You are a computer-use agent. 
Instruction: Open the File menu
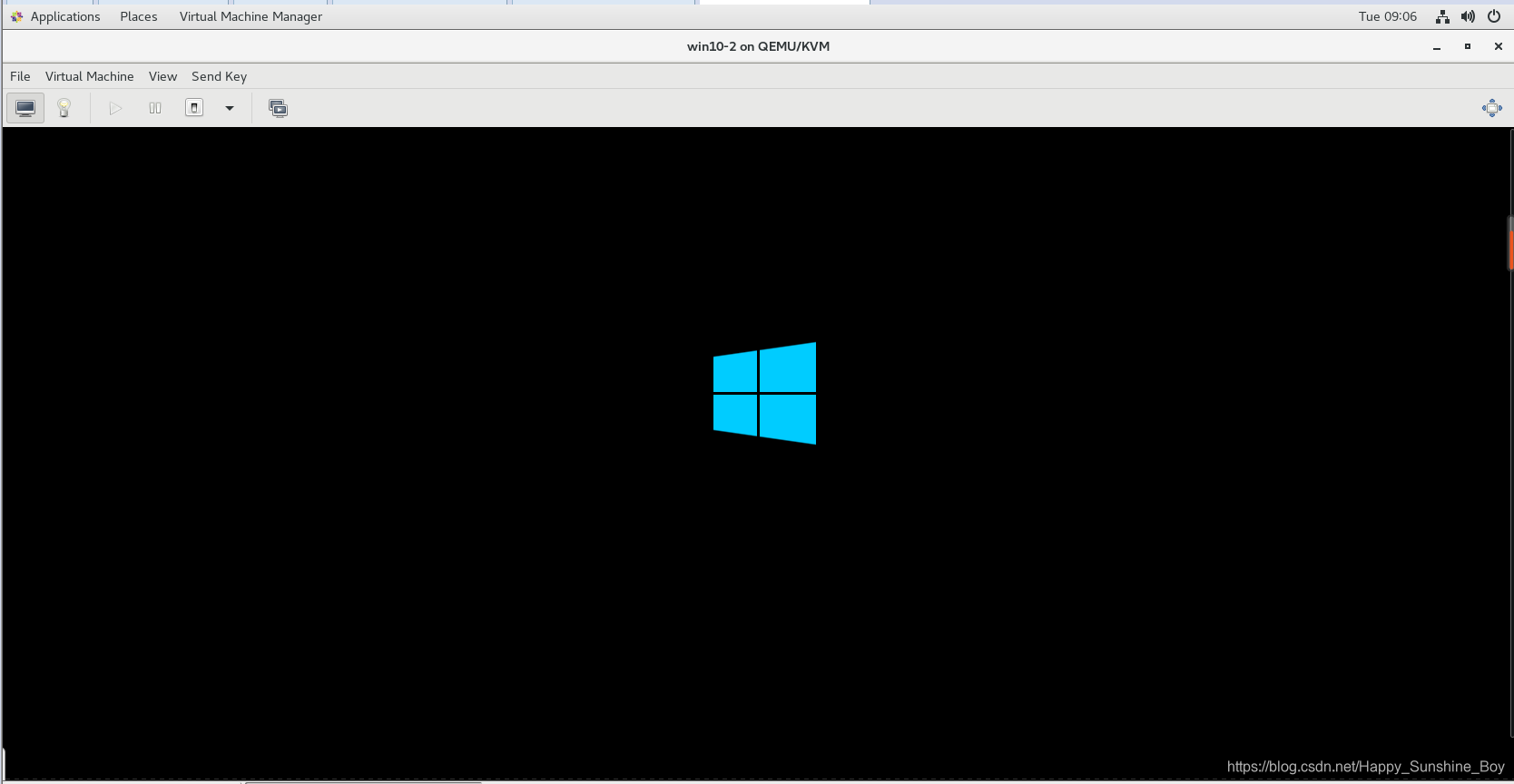(x=20, y=76)
